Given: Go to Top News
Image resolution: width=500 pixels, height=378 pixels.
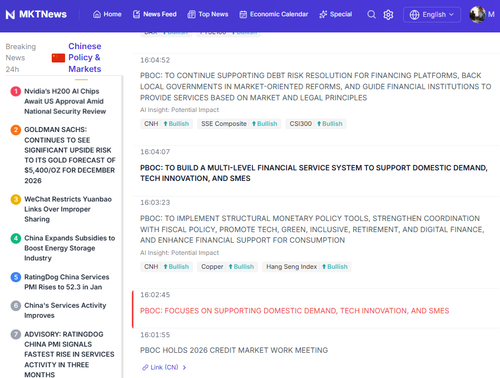Looking at the screenshot, I should pyautogui.click(x=208, y=14).
